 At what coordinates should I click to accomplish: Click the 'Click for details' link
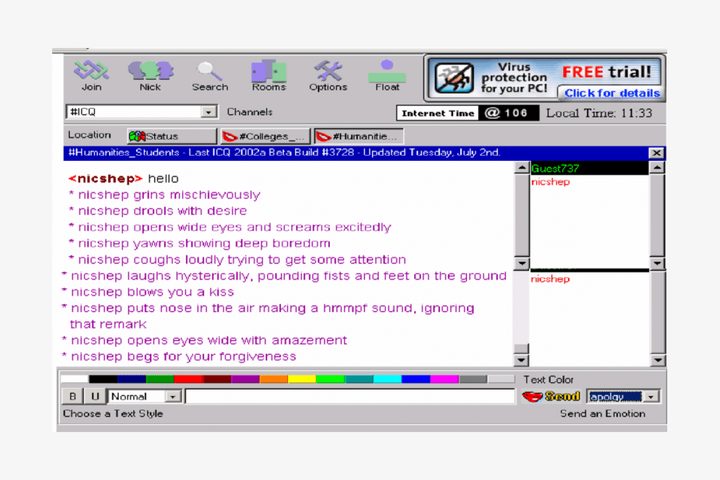tap(612, 93)
